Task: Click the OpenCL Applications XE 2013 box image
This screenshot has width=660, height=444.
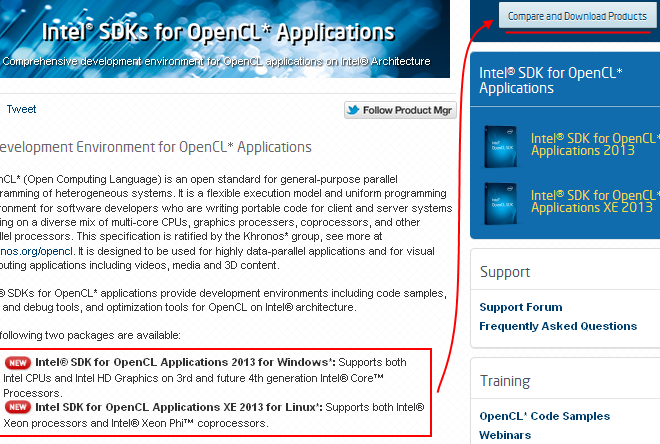Action: (500, 202)
